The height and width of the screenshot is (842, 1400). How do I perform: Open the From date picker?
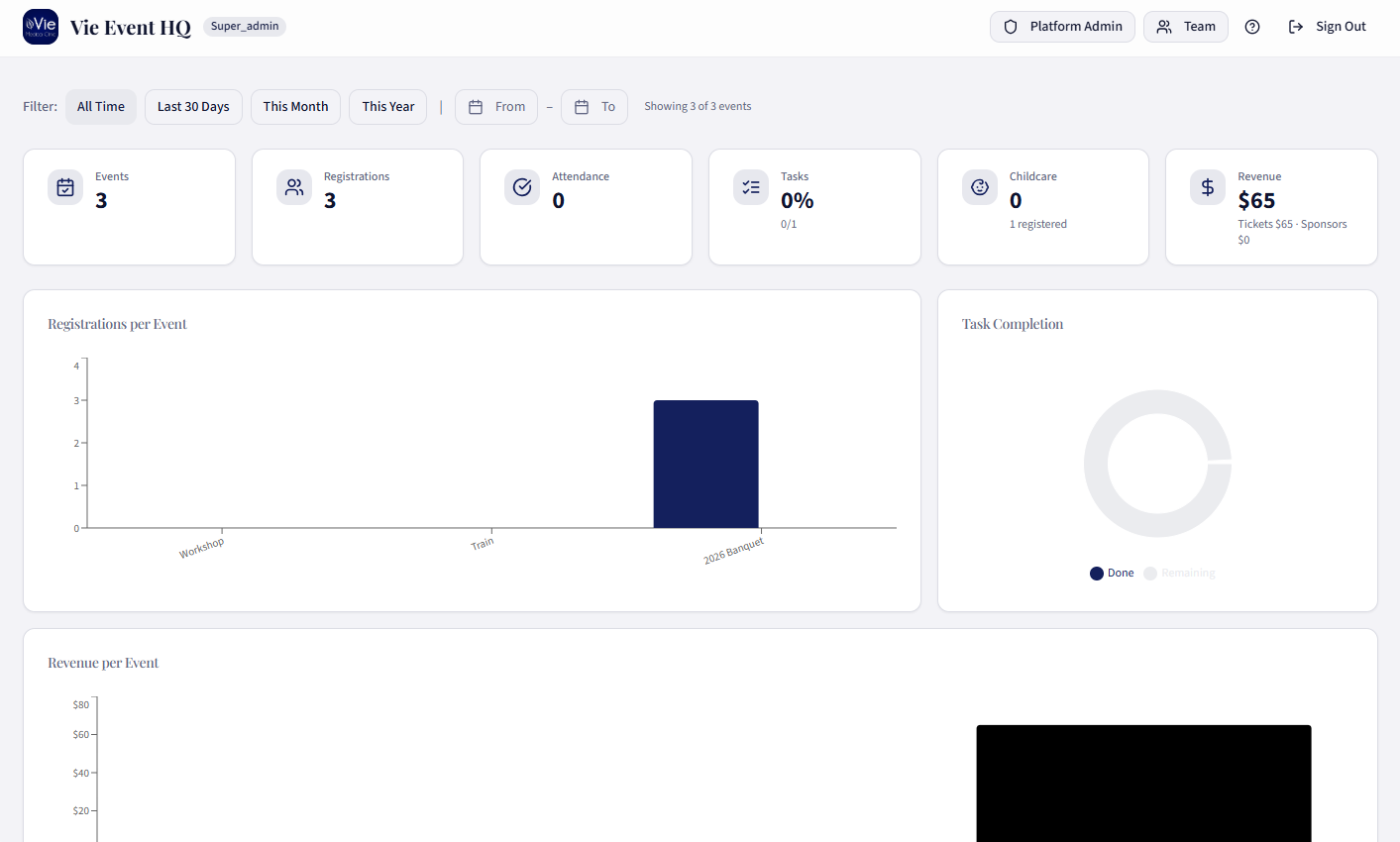coord(496,107)
